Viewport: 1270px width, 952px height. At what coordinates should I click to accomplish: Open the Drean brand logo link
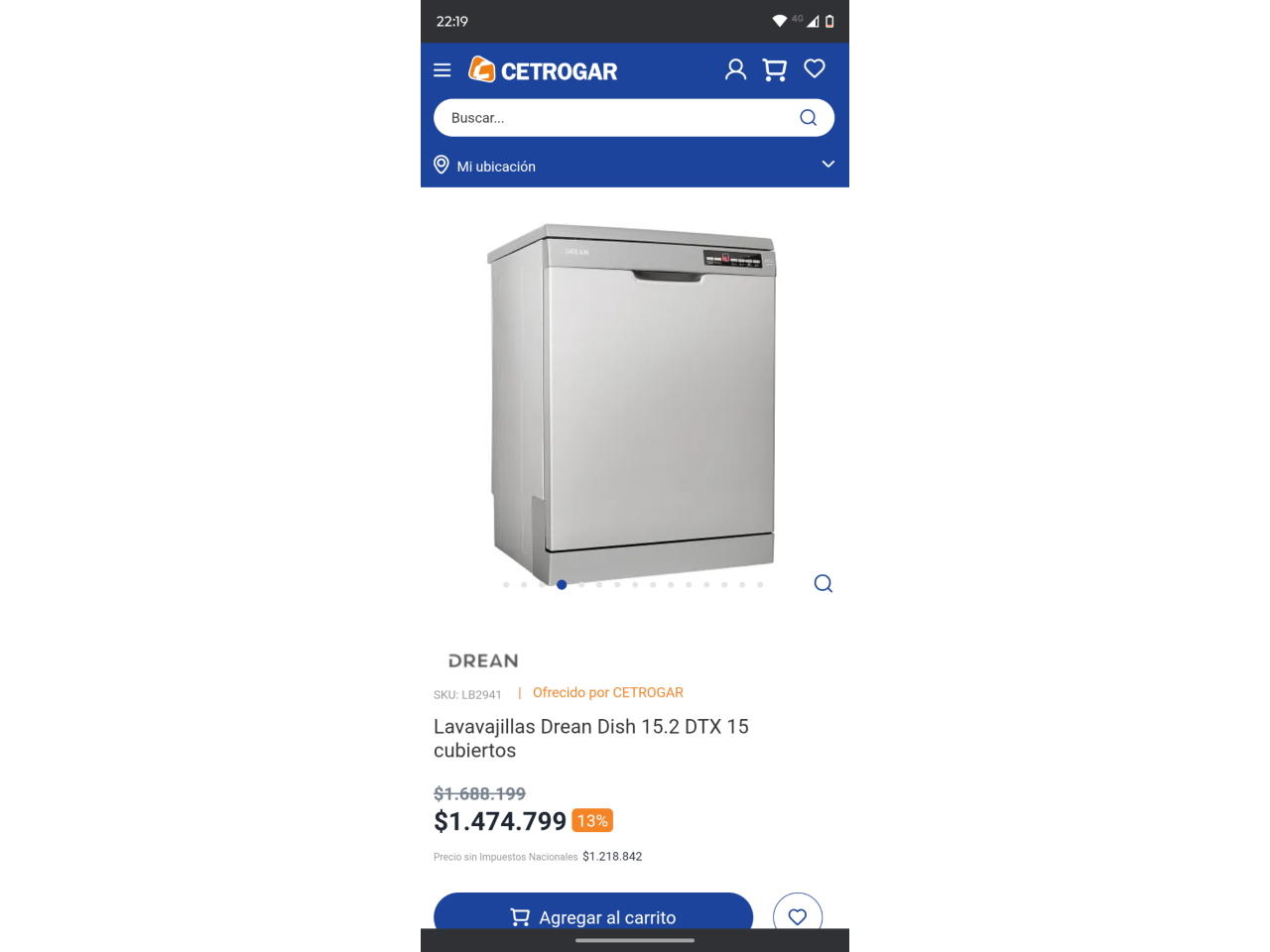[483, 660]
